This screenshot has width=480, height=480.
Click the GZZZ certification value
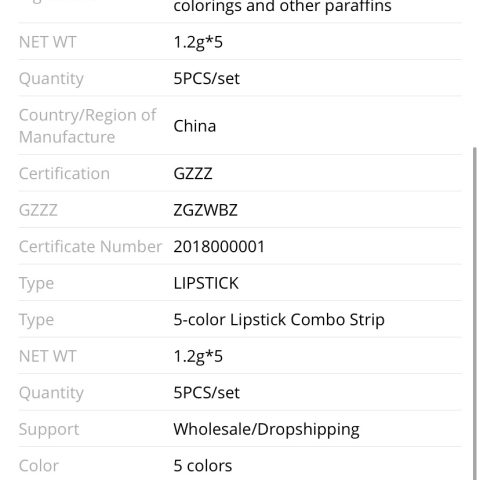coord(193,174)
